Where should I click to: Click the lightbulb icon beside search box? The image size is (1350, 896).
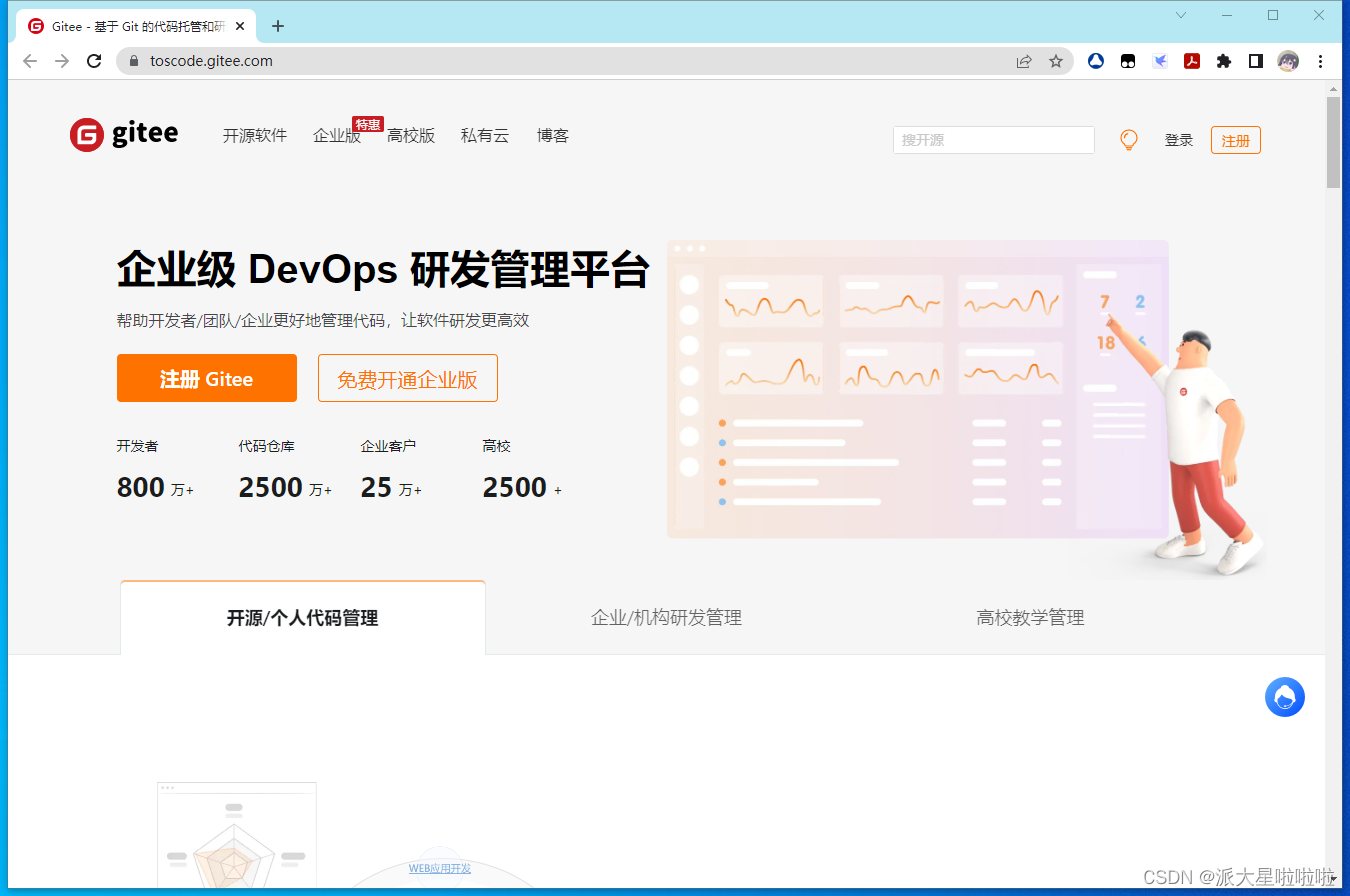pyautogui.click(x=1129, y=140)
